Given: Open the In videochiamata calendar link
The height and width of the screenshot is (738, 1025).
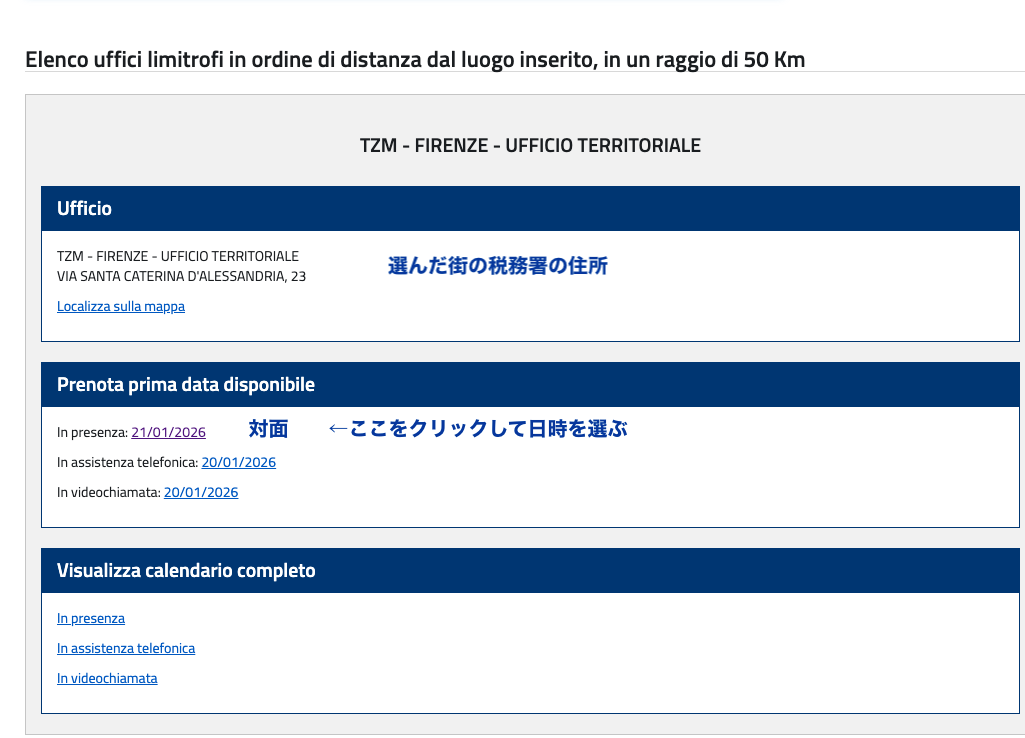Looking at the screenshot, I should click(107, 679).
